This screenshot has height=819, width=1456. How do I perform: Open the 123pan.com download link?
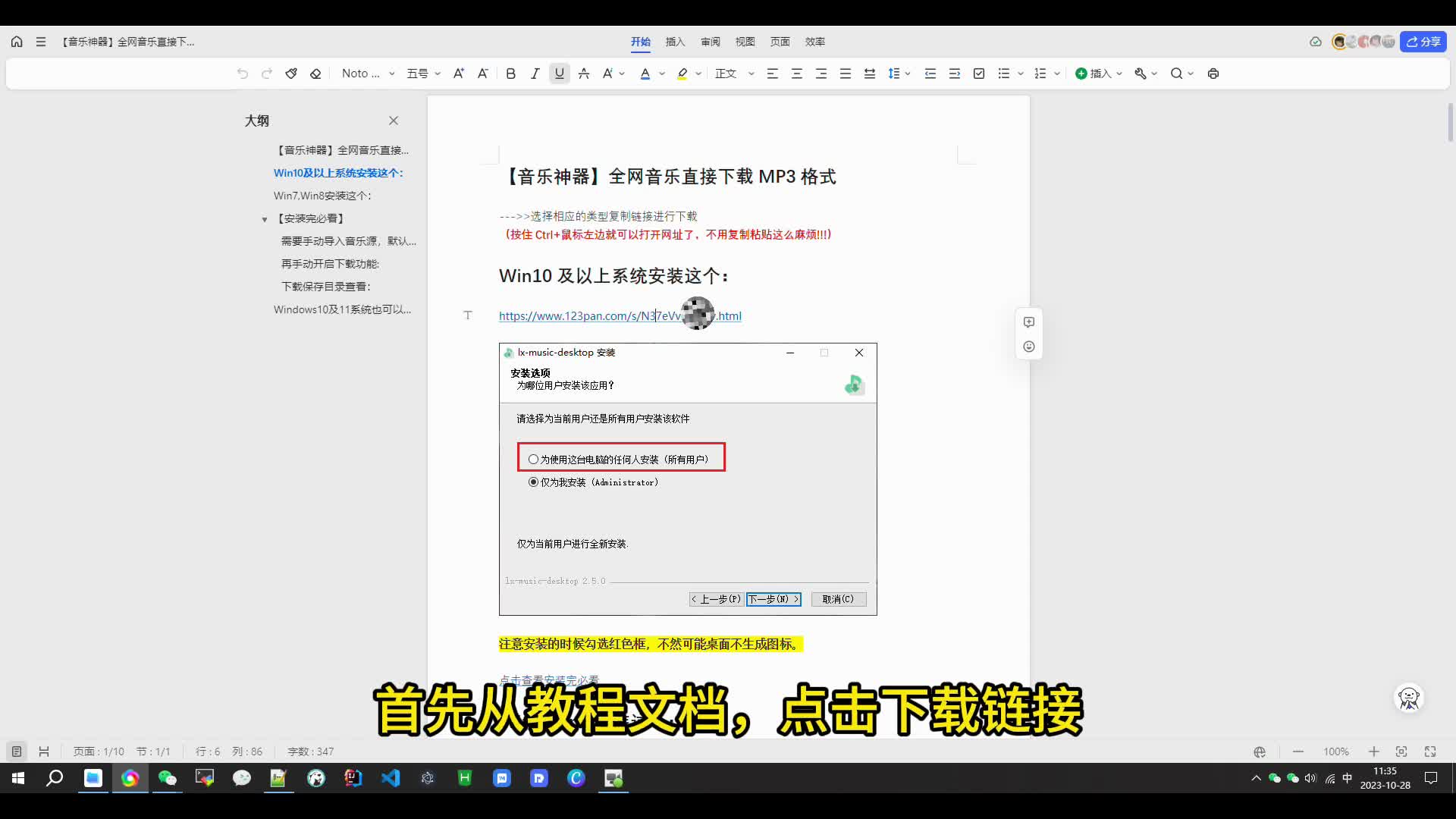pyautogui.click(x=620, y=316)
